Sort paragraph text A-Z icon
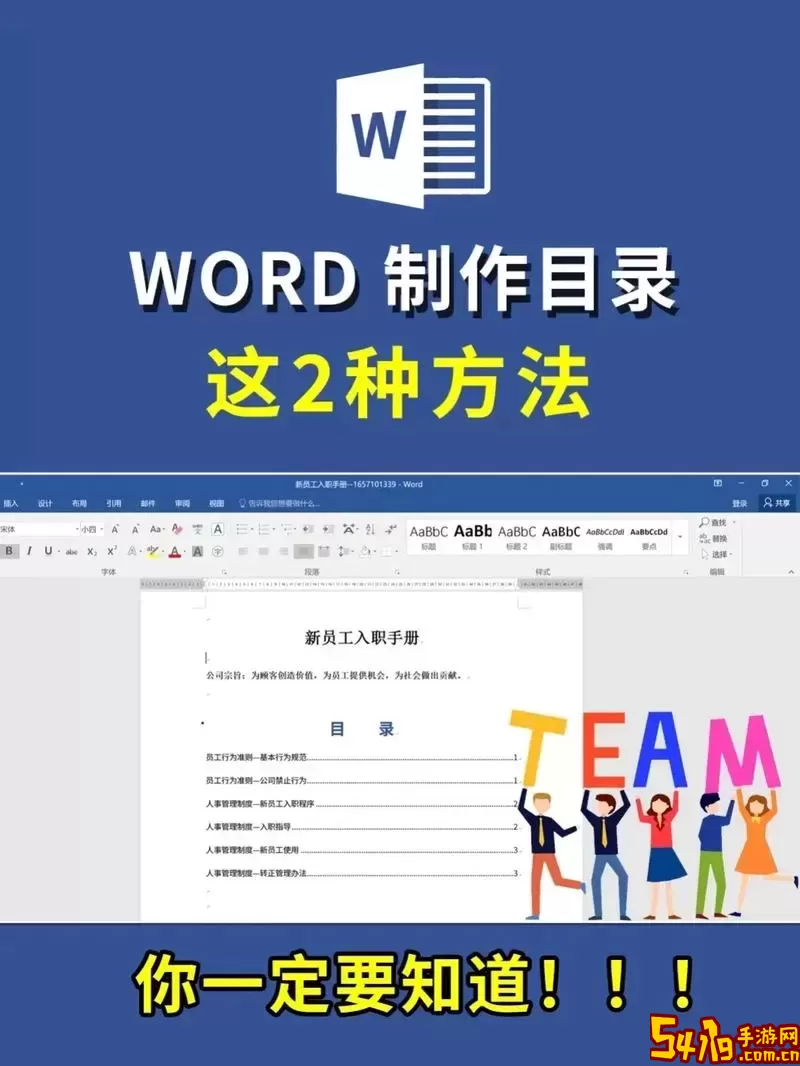 click(x=370, y=530)
